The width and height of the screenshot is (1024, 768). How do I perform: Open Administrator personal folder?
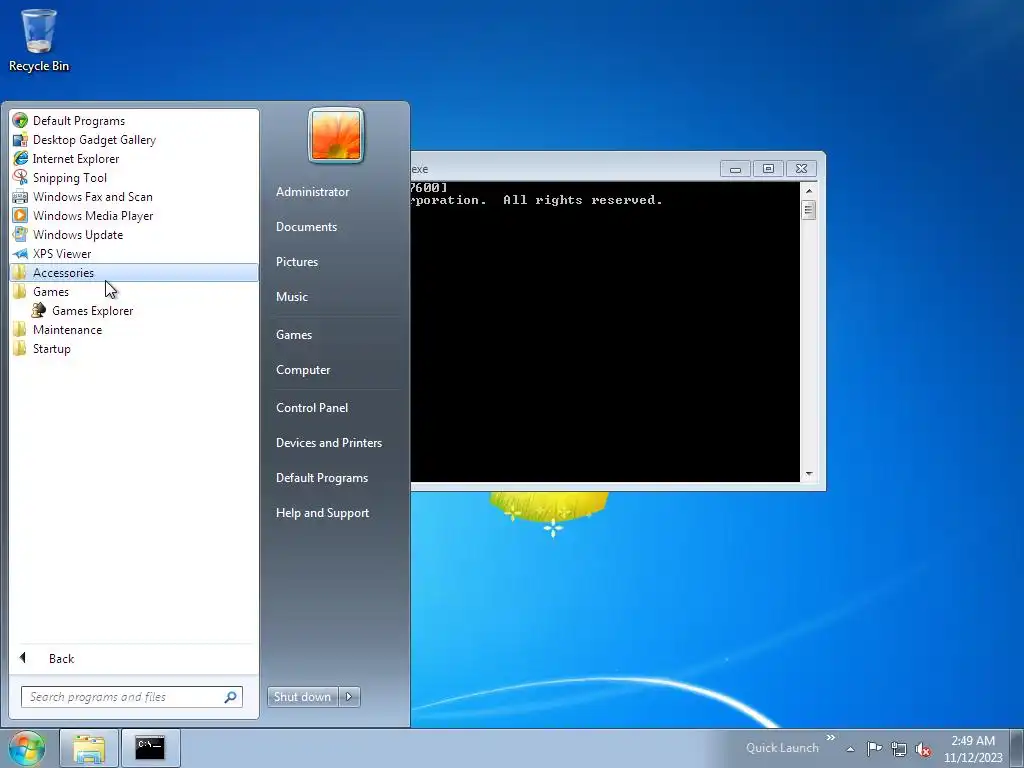click(313, 192)
